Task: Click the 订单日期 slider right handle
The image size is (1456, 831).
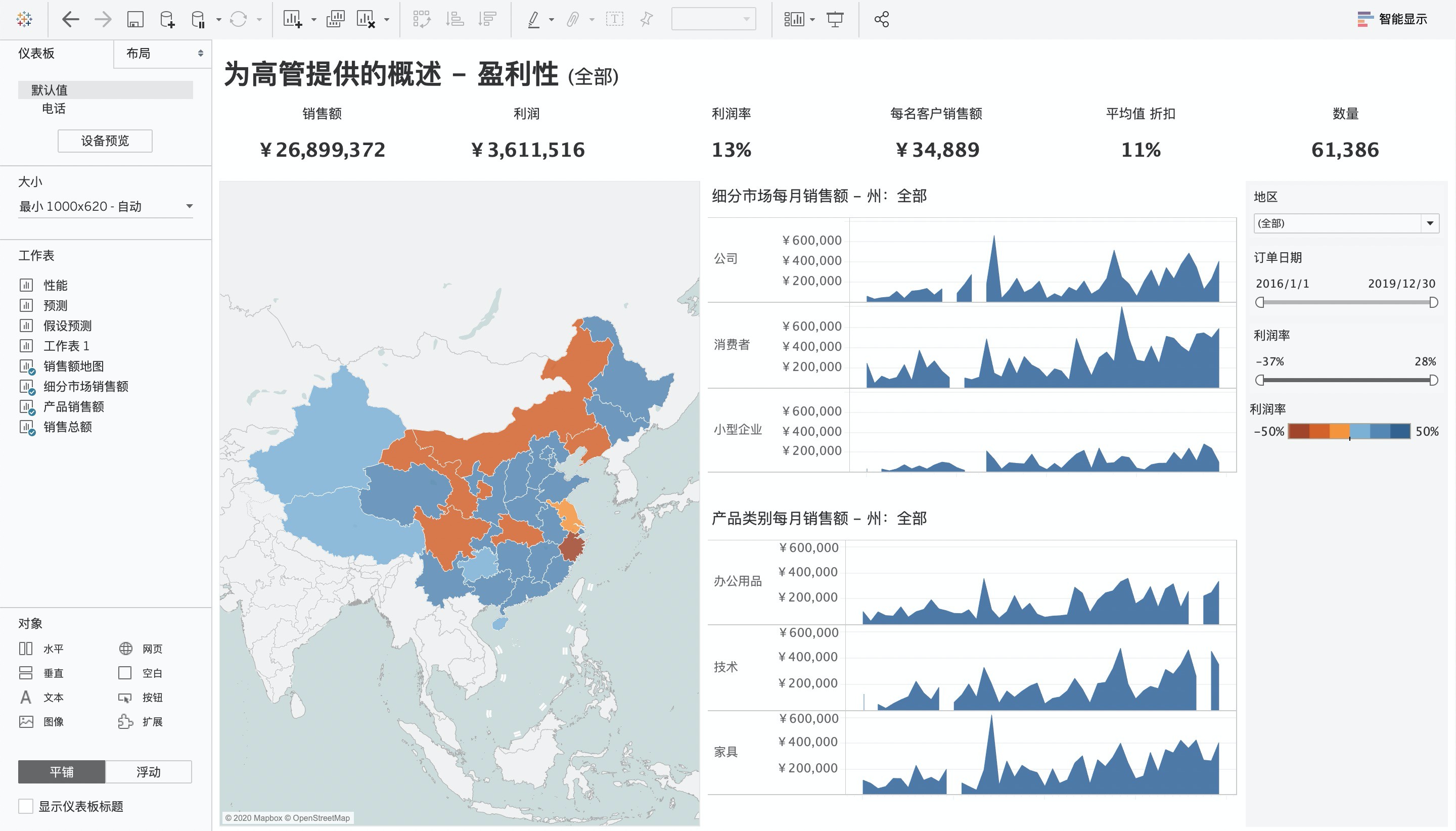Action: point(1433,302)
